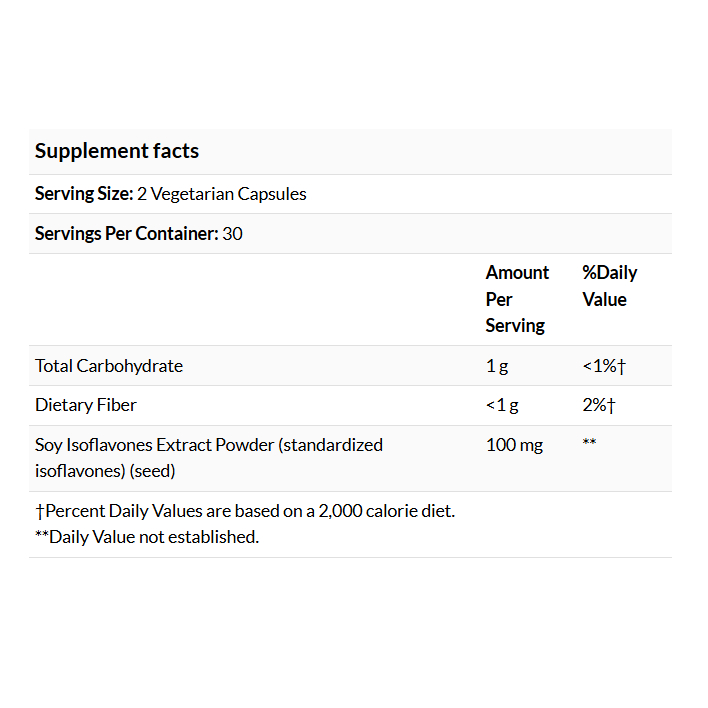
Task: Click the <1%† daily value cell
Action: pos(604,366)
